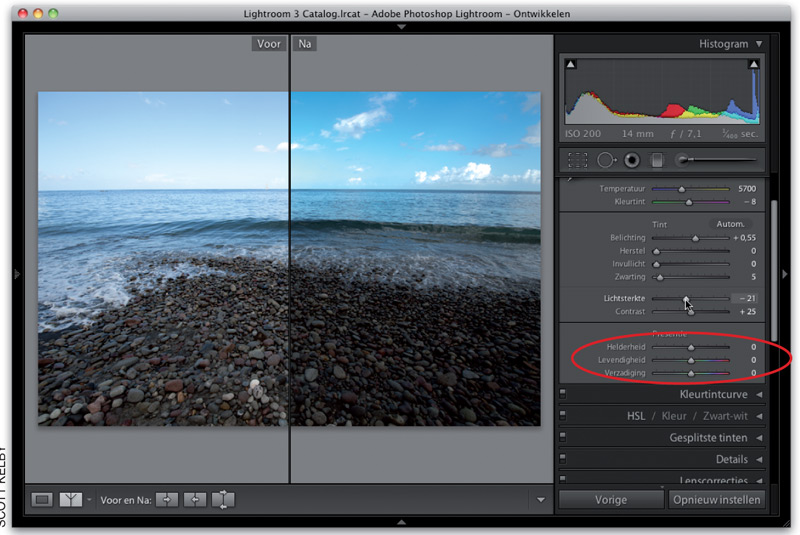This screenshot has height=535, width=800.
Task: Click the Lichtsterkte slider handle
Action: click(686, 299)
